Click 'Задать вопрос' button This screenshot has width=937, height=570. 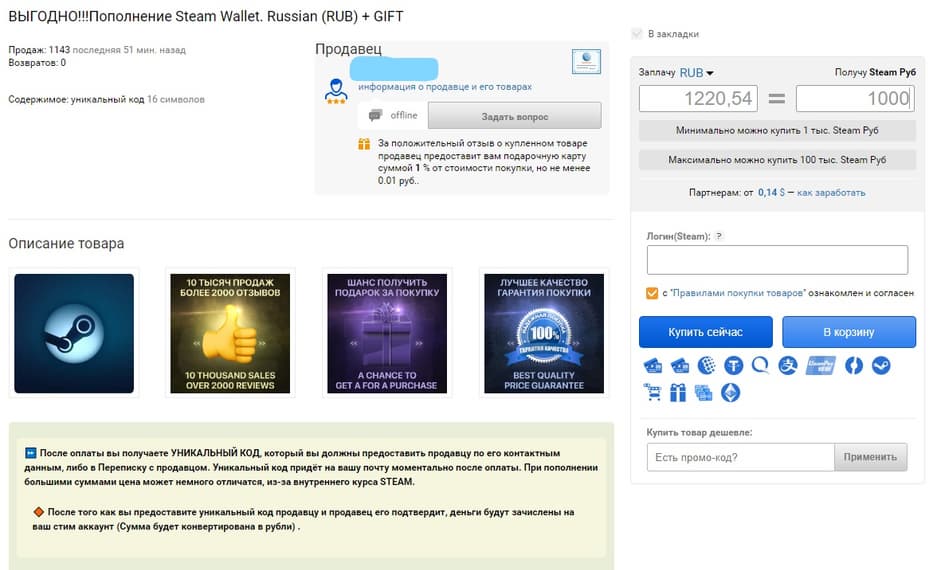[515, 116]
